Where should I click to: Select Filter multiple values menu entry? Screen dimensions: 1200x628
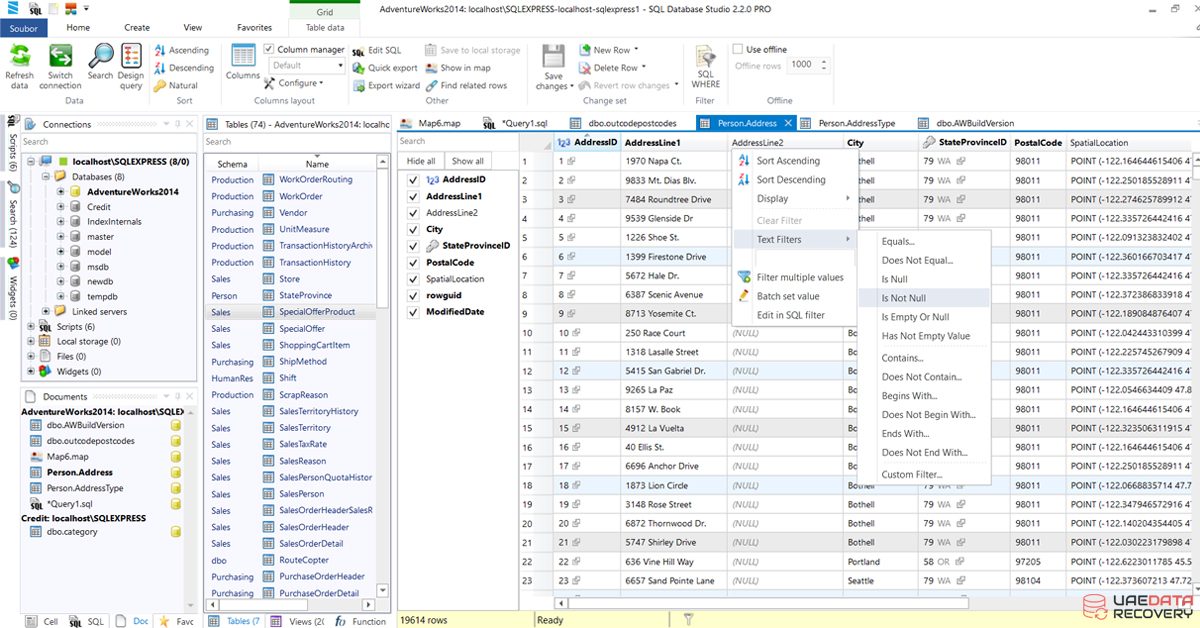point(790,278)
